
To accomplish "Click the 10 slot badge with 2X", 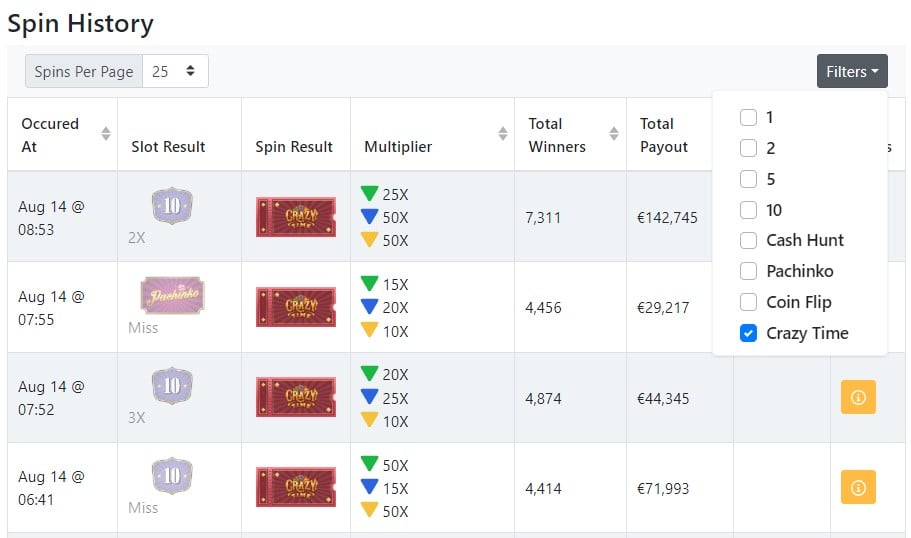I will 172,206.
